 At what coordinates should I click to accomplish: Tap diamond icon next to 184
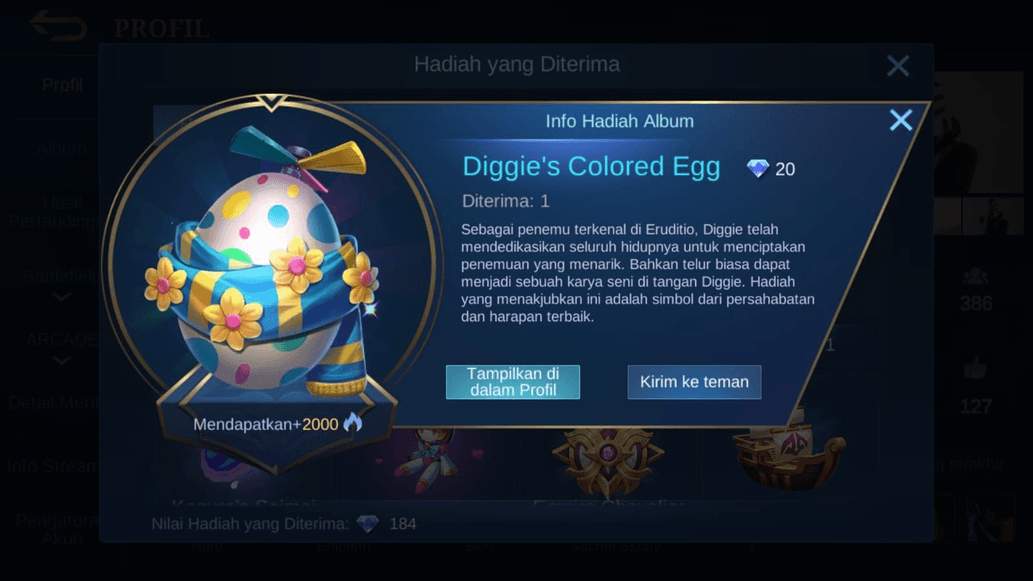pyautogui.click(x=368, y=524)
